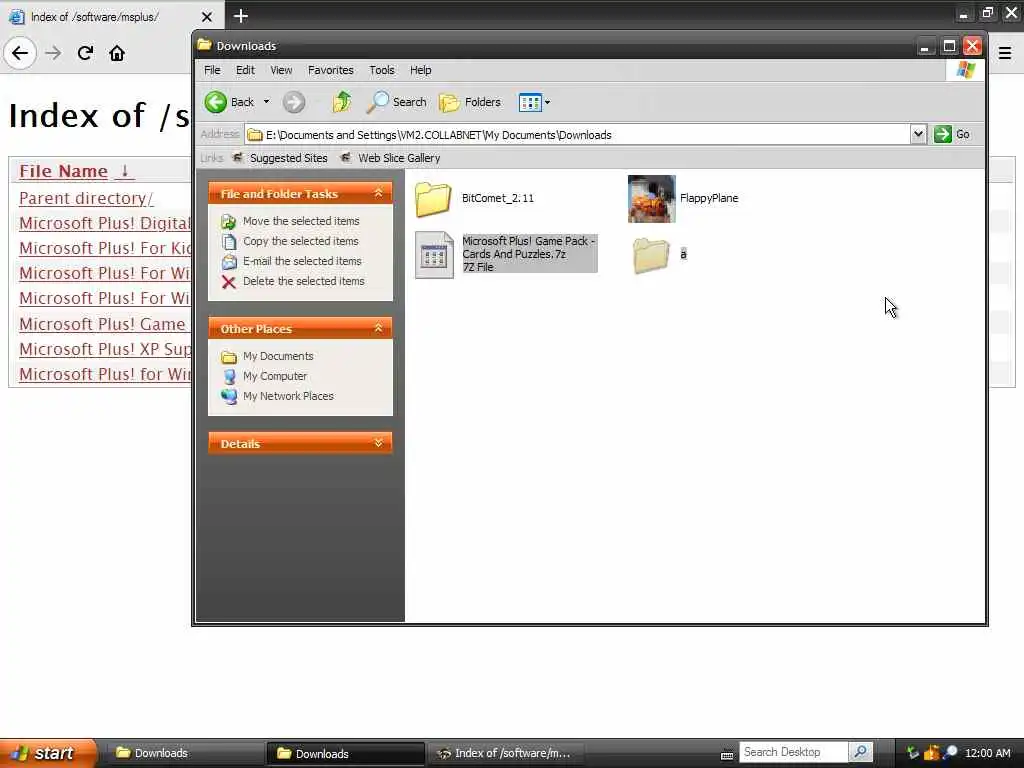The width and height of the screenshot is (1024, 768).
Task: Open the Microsoft Plus! For Kids link
Action: (x=104, y=248)
